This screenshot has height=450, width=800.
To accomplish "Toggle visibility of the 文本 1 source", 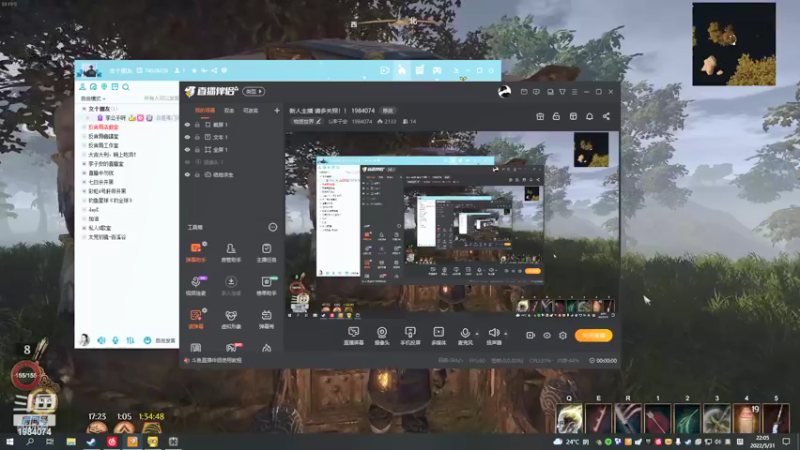I will click(x=187, y=137).
